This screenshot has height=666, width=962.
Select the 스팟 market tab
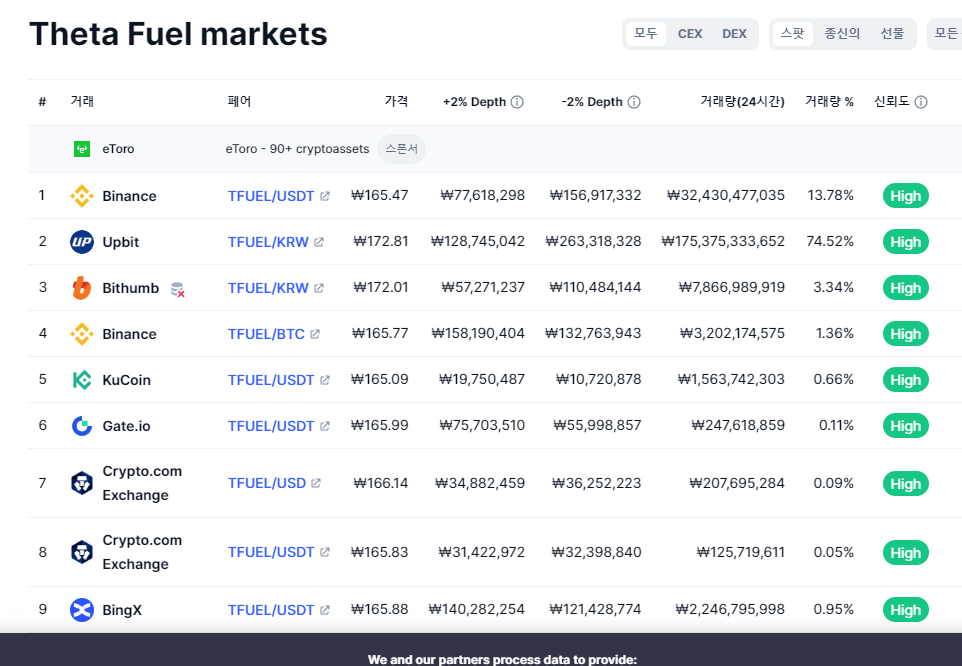tap(792, 34)
